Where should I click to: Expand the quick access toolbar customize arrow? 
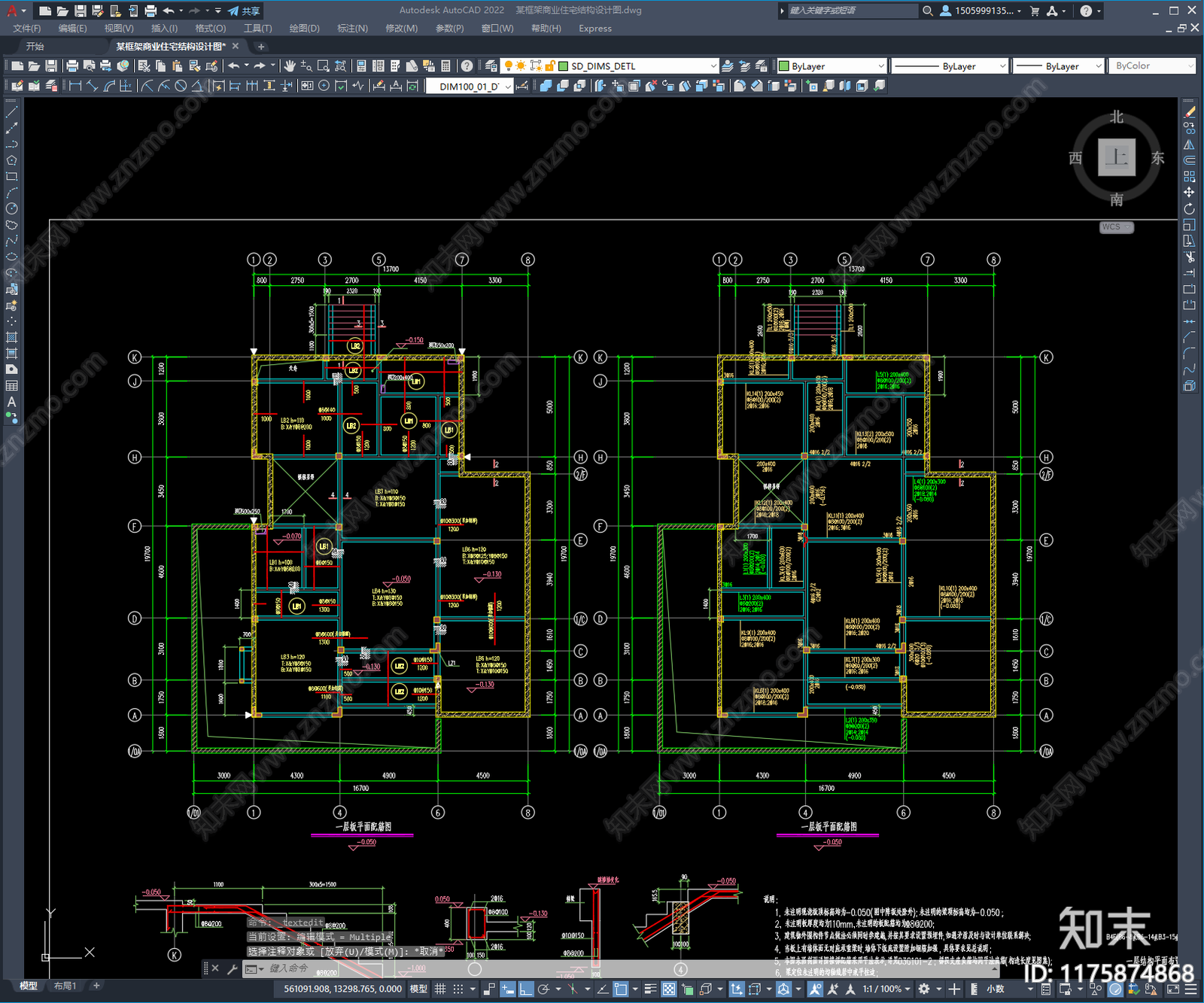click(218, 11)
